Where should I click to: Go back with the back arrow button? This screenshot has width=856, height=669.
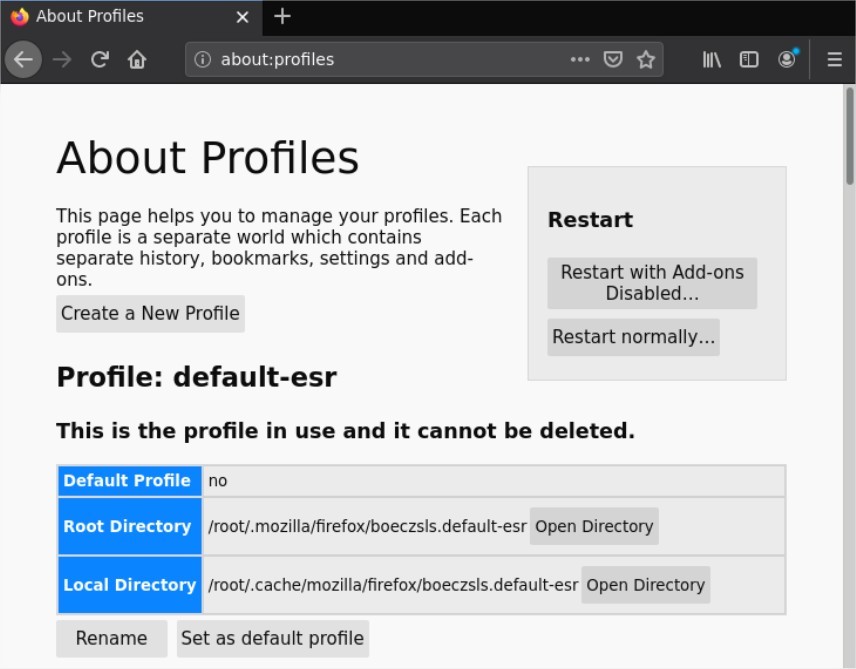pos(23,59)
